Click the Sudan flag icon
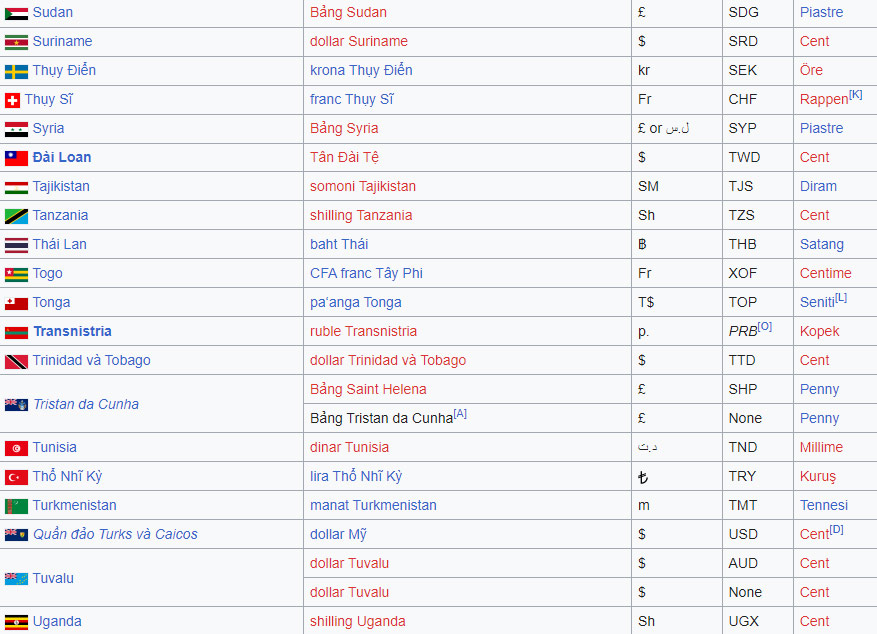 16,13
